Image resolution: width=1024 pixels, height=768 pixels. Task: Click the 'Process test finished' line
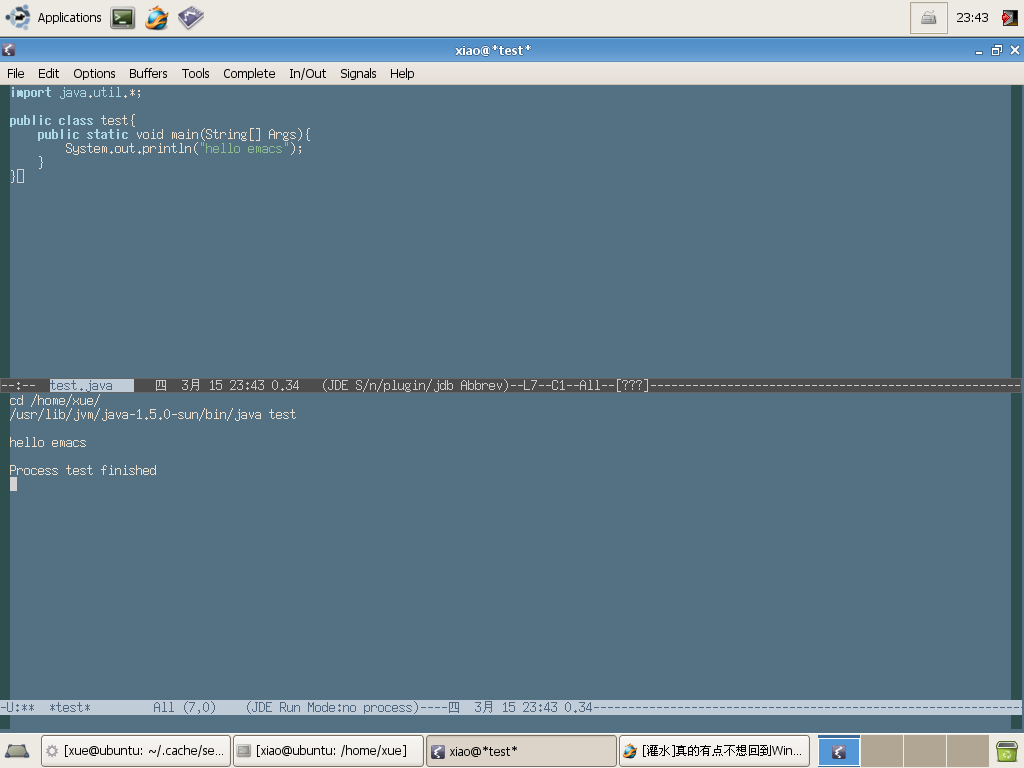[83, 471]
